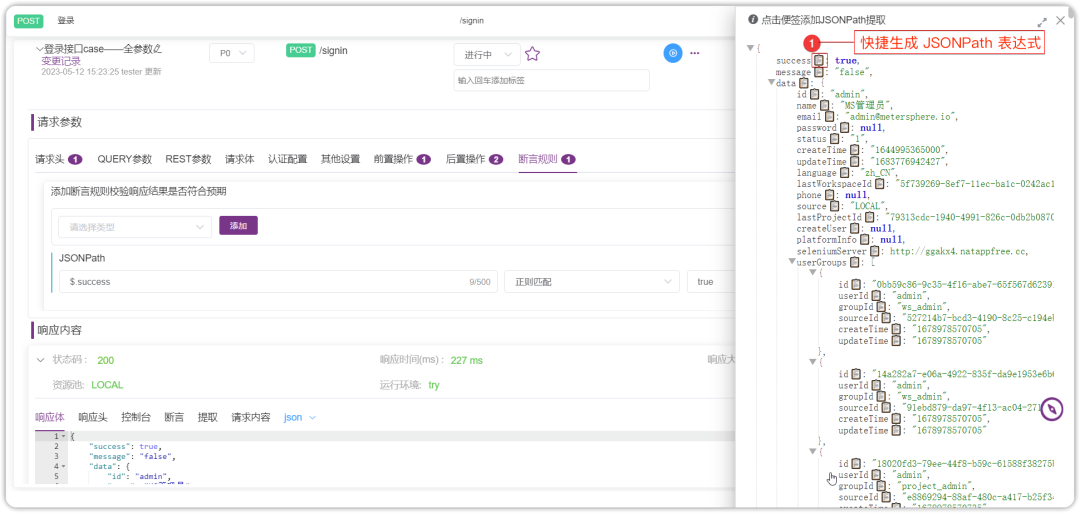Open the 正则匹配 match type dropdown

(x=592, y=282)
